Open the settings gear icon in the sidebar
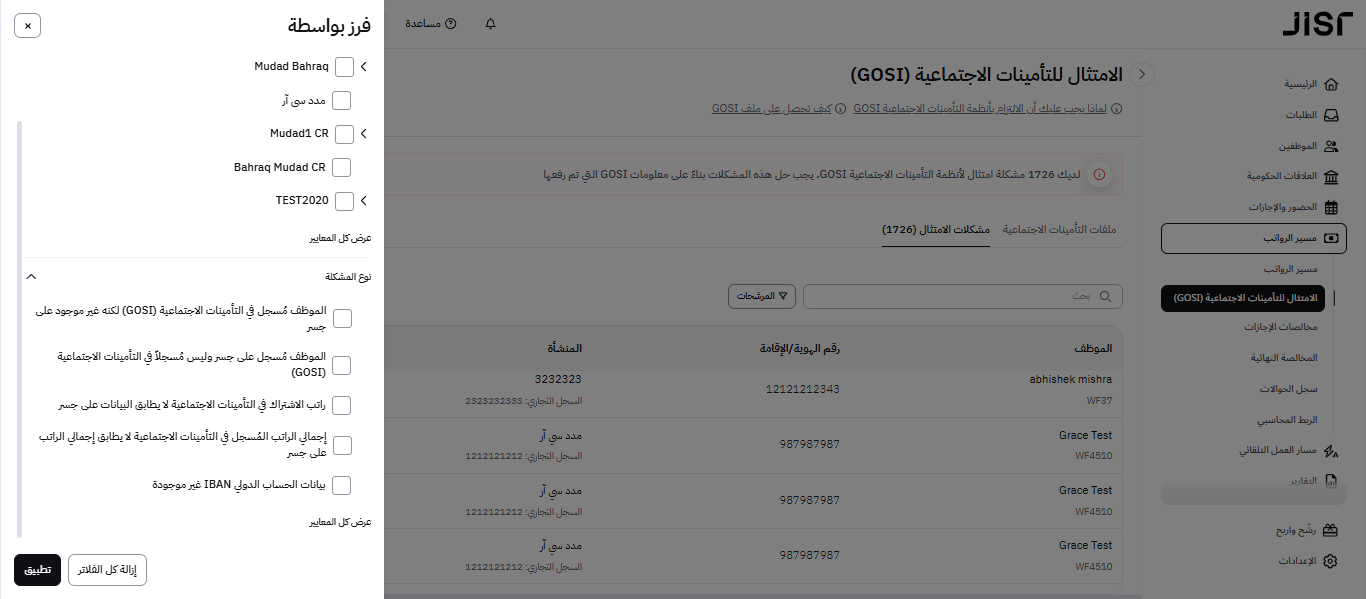Image resolution: width=1366 pixels, height=599 pixels. tap(1330, 561)
